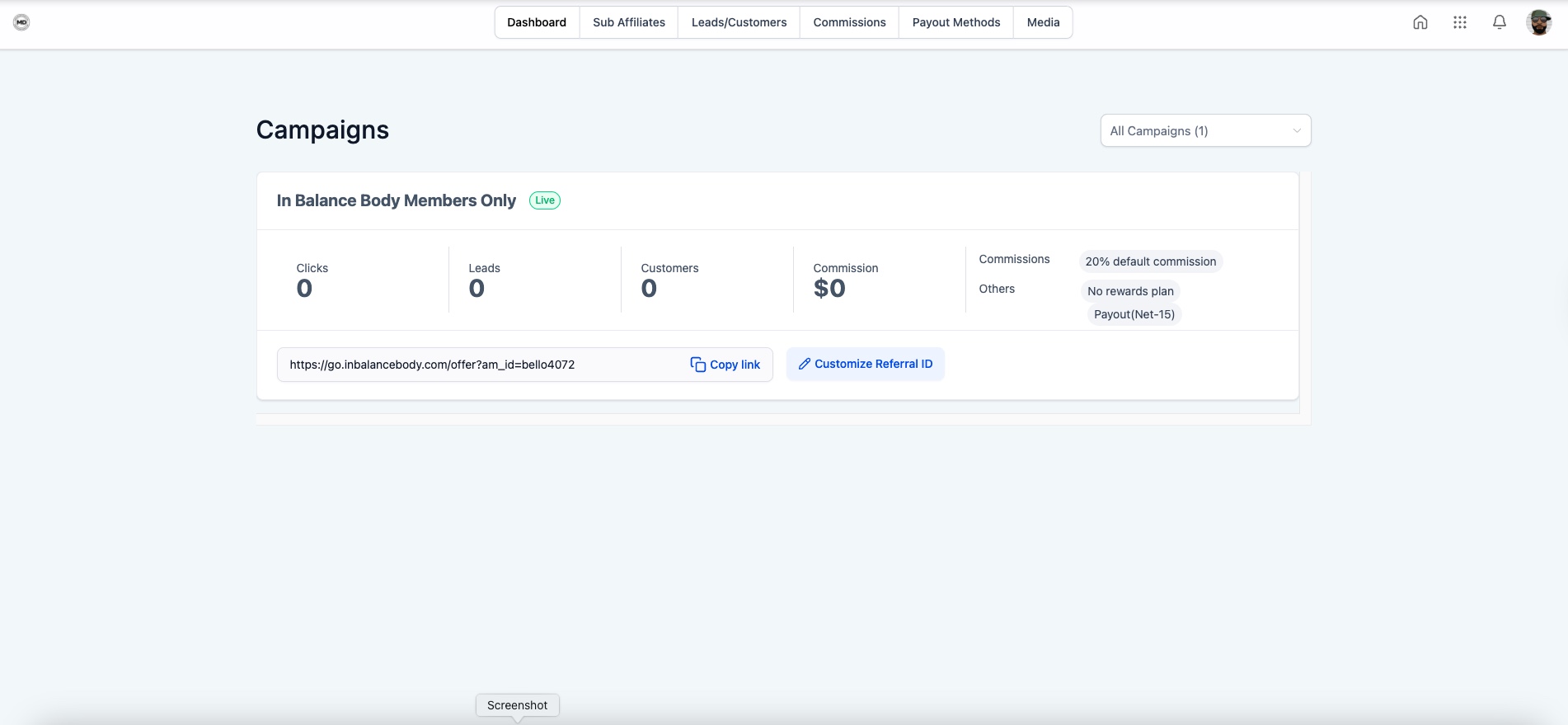This screenshot has width=1568, height=725.
Task: Click the Copy link text
Action: click(x=735, y=365)
